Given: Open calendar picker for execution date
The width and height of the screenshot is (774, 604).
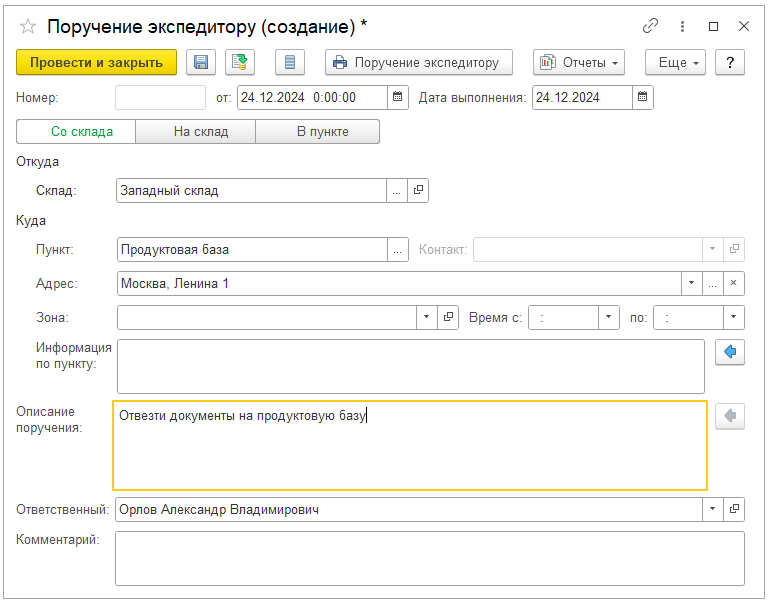Looking at the screenshot, I should click(x=644, y=97).
